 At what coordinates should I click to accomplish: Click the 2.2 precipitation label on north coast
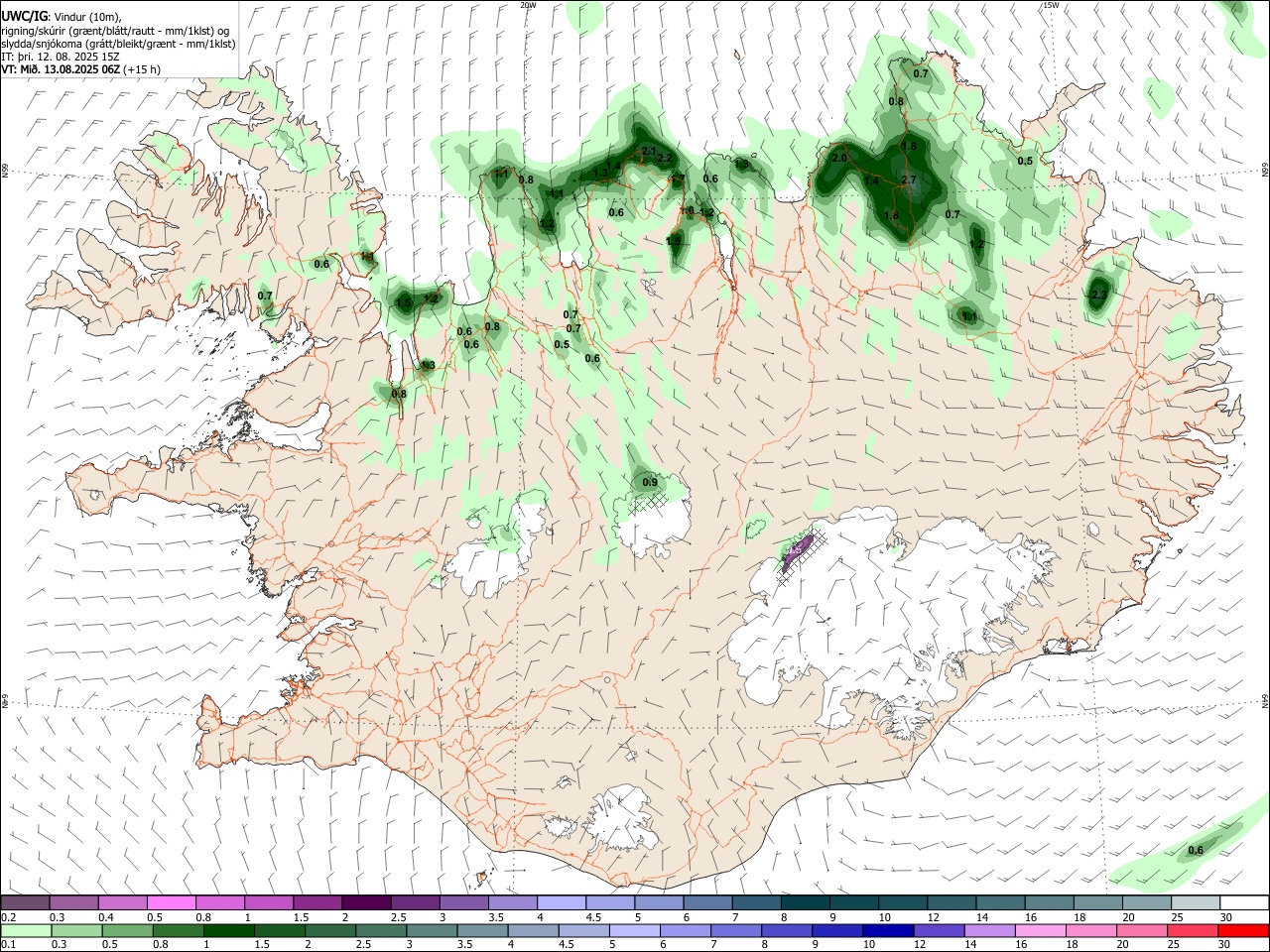point(665,158)
